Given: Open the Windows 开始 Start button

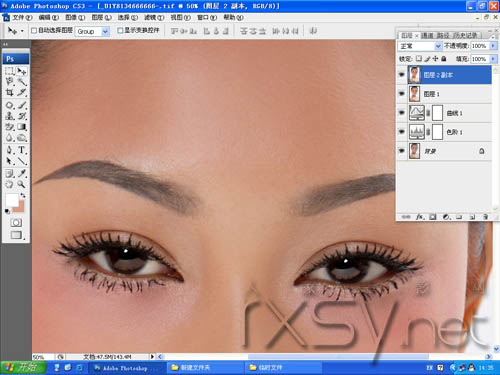Looking at the screenshot, I should click(23, 367).
